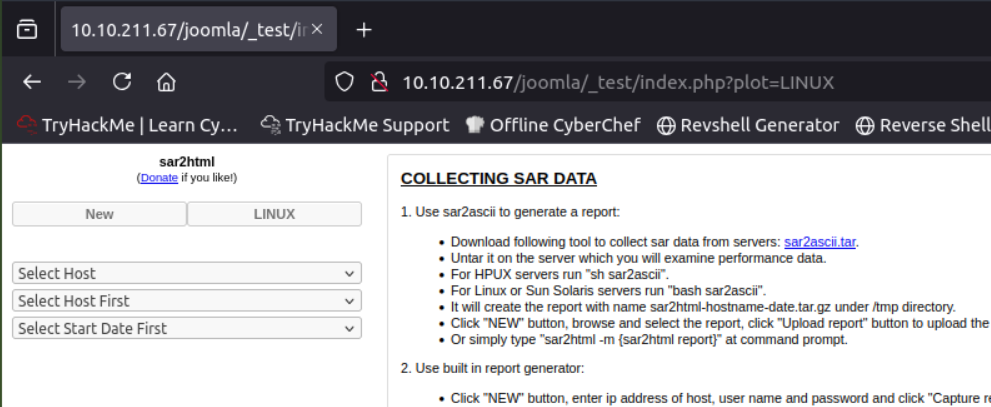
Task: Click the browser back arrow
Action: [32, 82]
